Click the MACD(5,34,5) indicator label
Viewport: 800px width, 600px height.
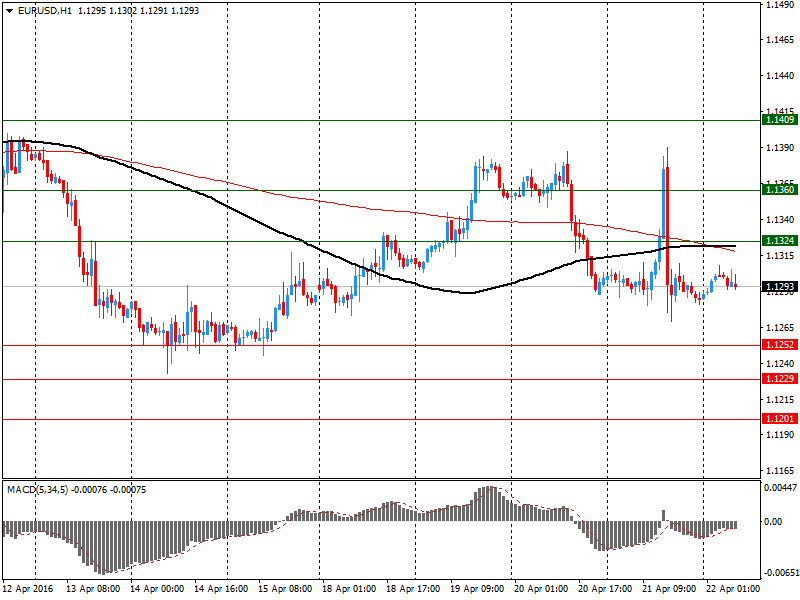coord(38,490)
